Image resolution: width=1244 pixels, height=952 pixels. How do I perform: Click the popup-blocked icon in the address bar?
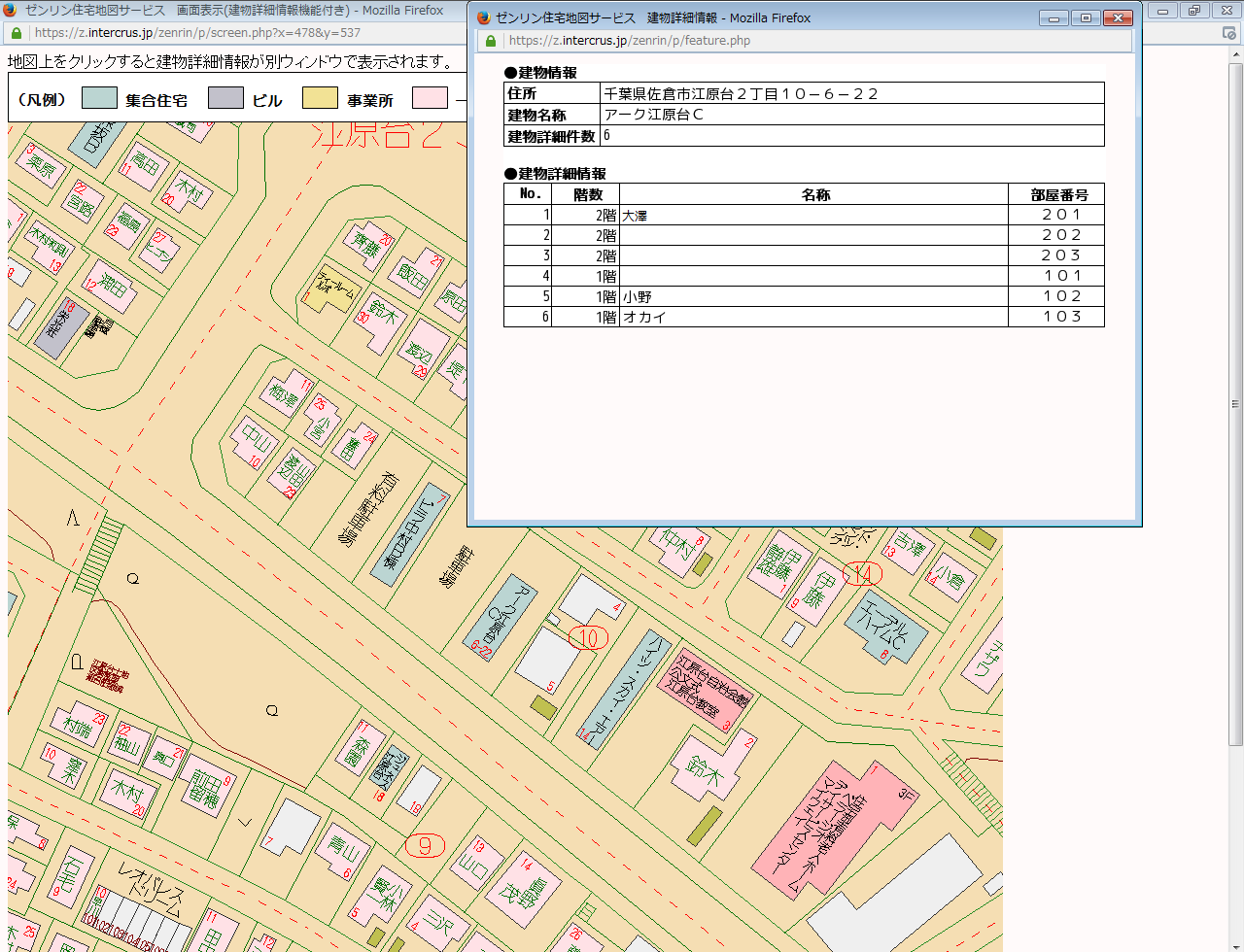(x=1229, y=33)
